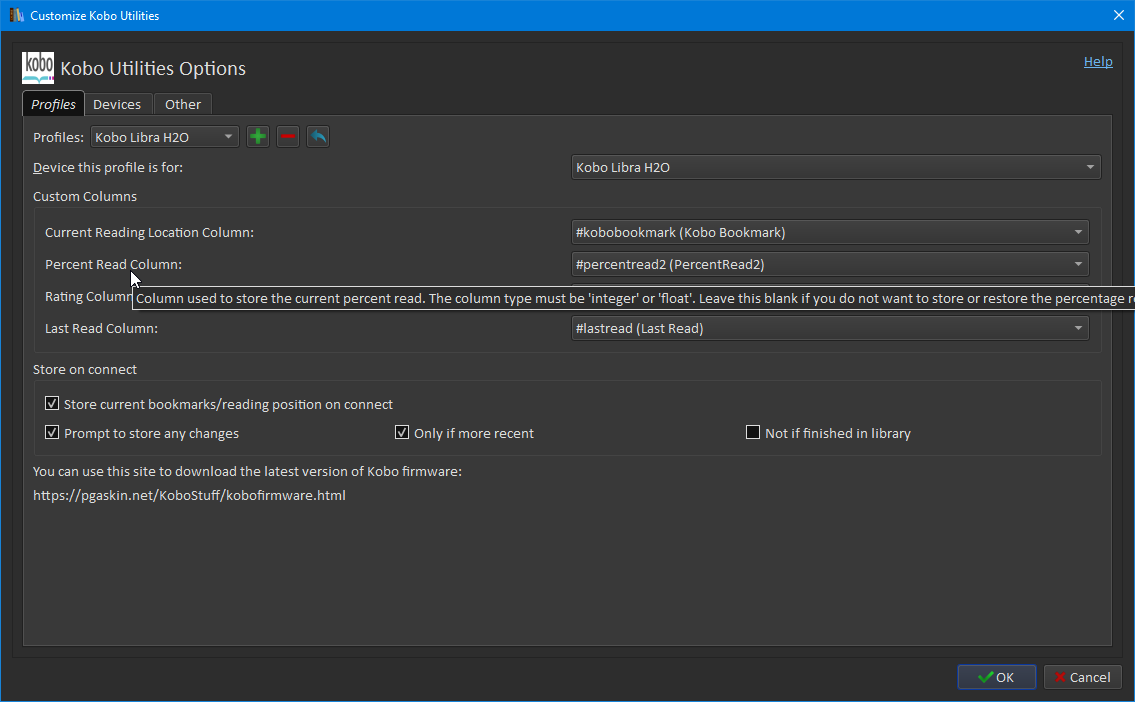The height and width of the screenshot is (702, 1135).
Task: Click the Percent Read Column label
Action: pyautogui.click(x=114, y=264)
